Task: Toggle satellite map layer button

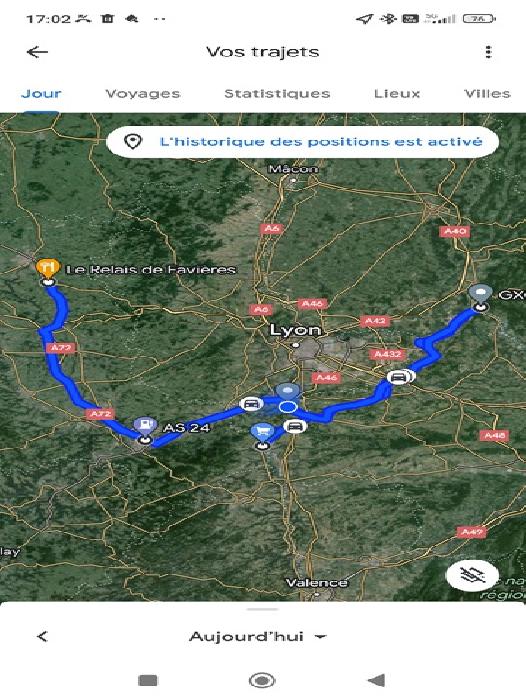Action: pos(472,575)
